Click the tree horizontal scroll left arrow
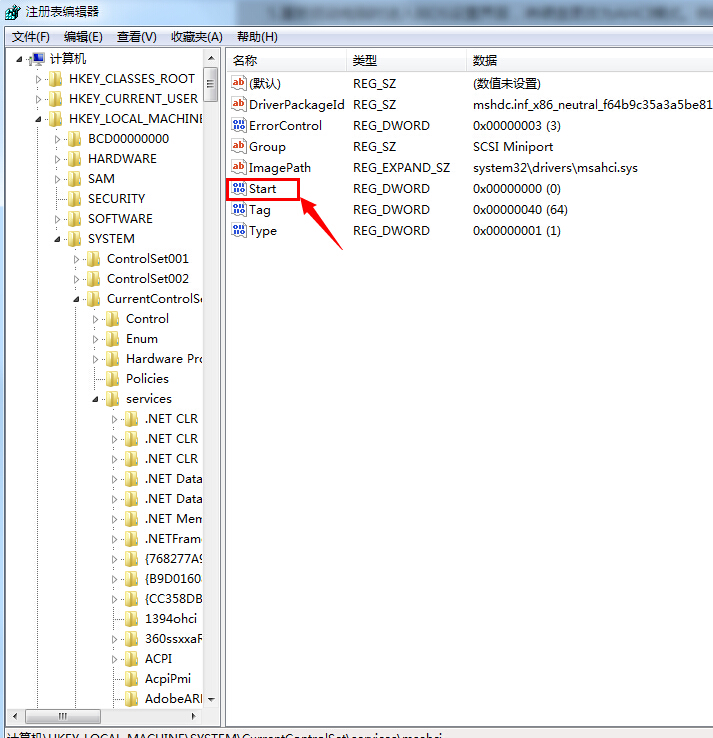 [x=15, y=716]
